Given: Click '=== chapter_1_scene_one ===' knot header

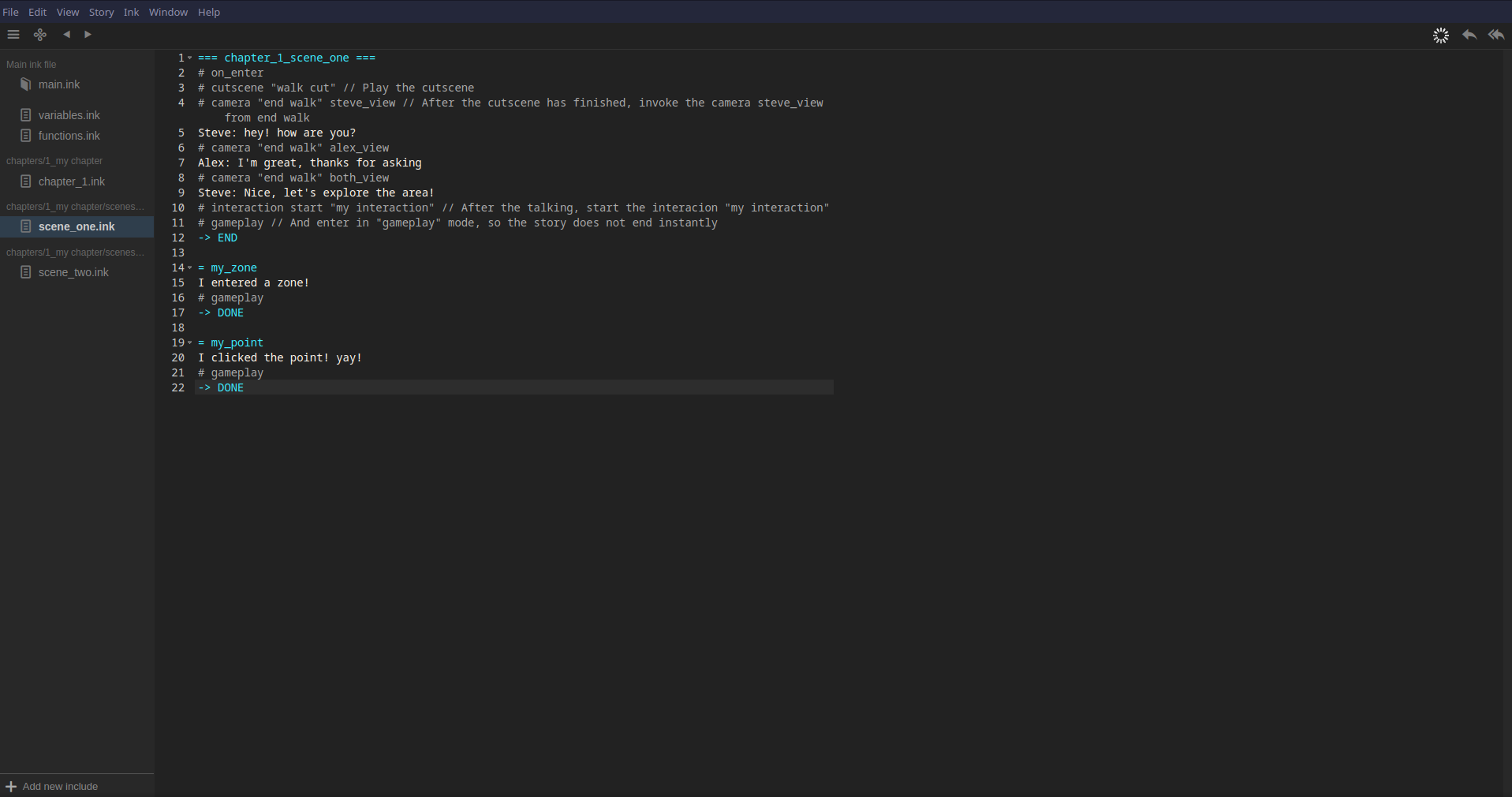Looking at the screenshot, I should 287,58.
